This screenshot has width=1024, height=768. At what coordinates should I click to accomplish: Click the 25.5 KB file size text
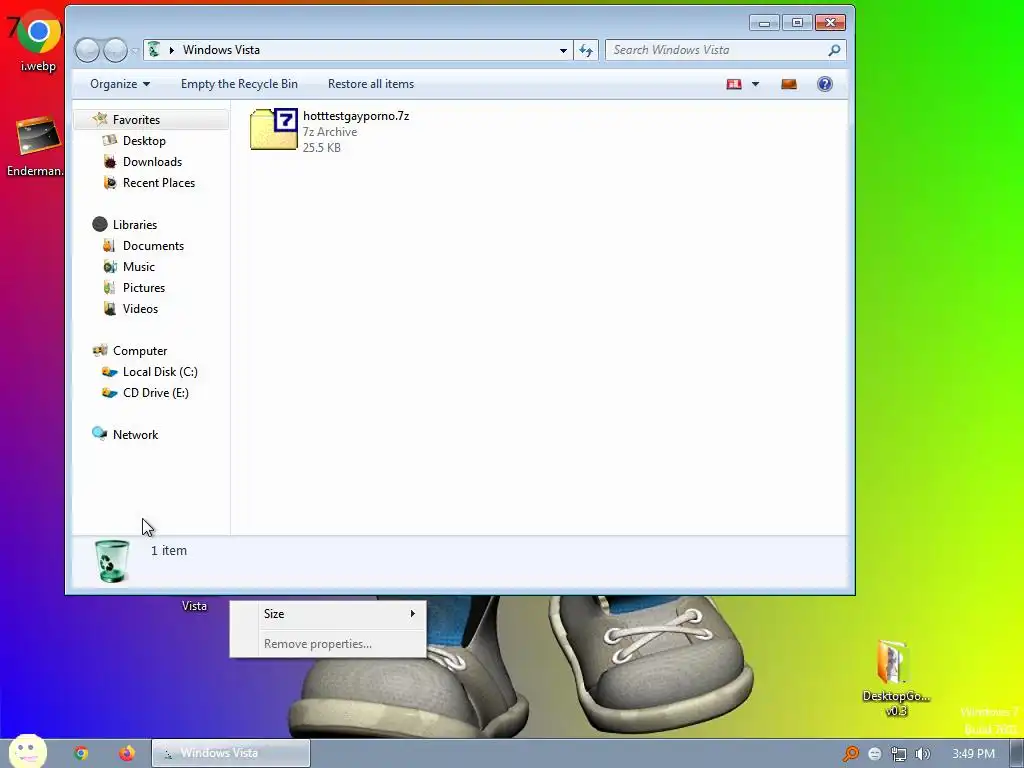[x=321, y=147]
